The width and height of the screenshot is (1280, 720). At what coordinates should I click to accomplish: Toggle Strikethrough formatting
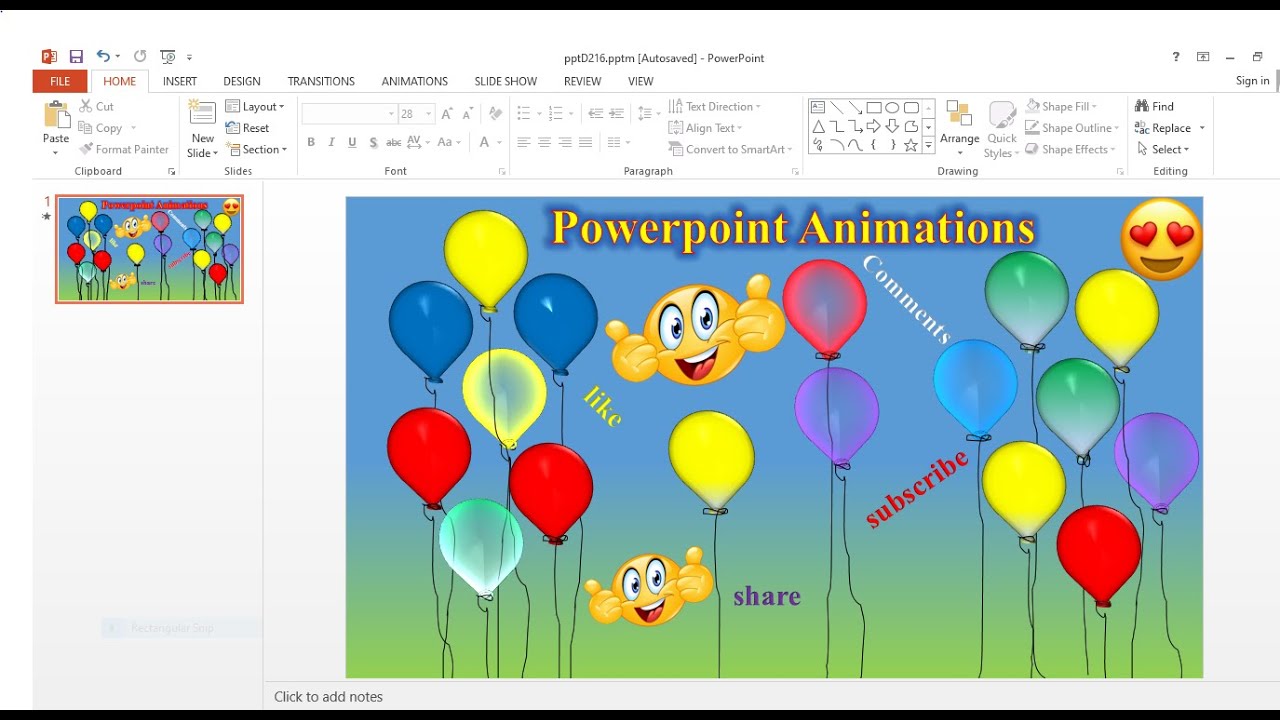tap(393, 142)
